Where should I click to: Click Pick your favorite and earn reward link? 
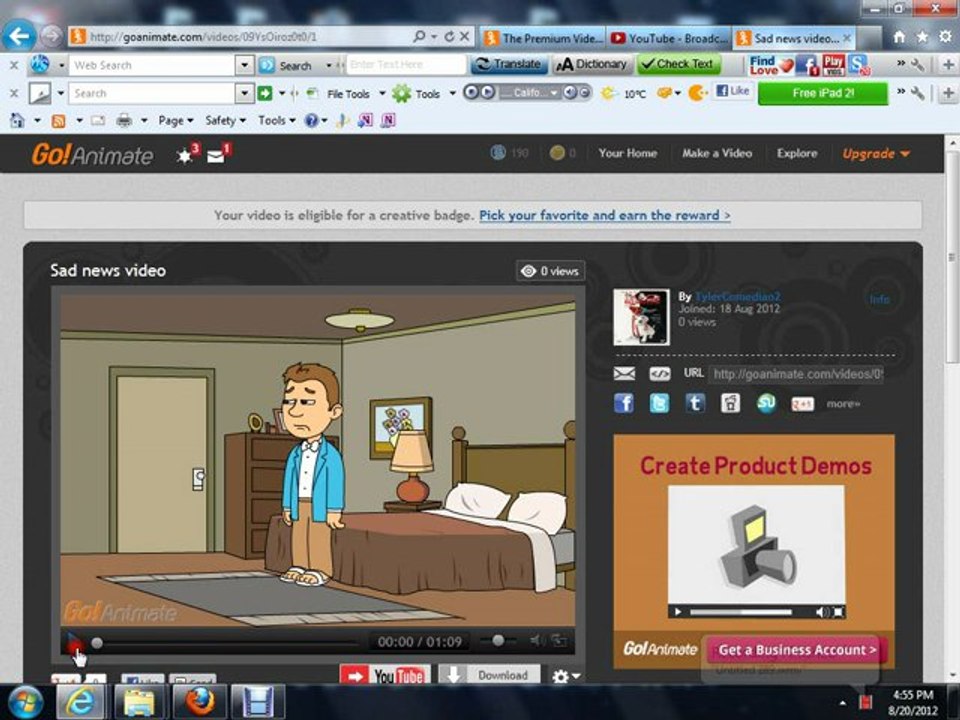pyautogui.click(x=604, y=216)
